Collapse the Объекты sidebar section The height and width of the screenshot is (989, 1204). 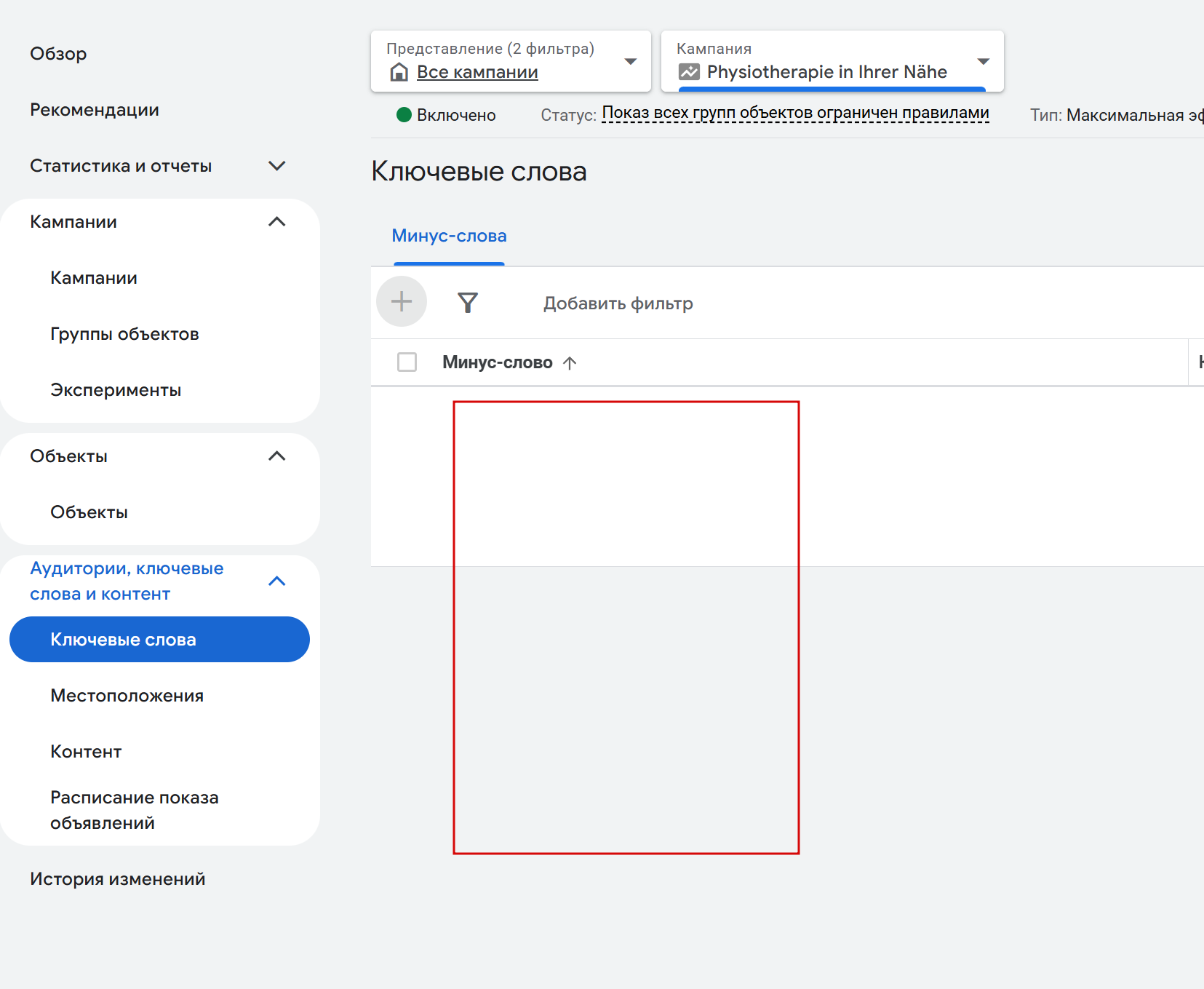(x=276, y=456)
